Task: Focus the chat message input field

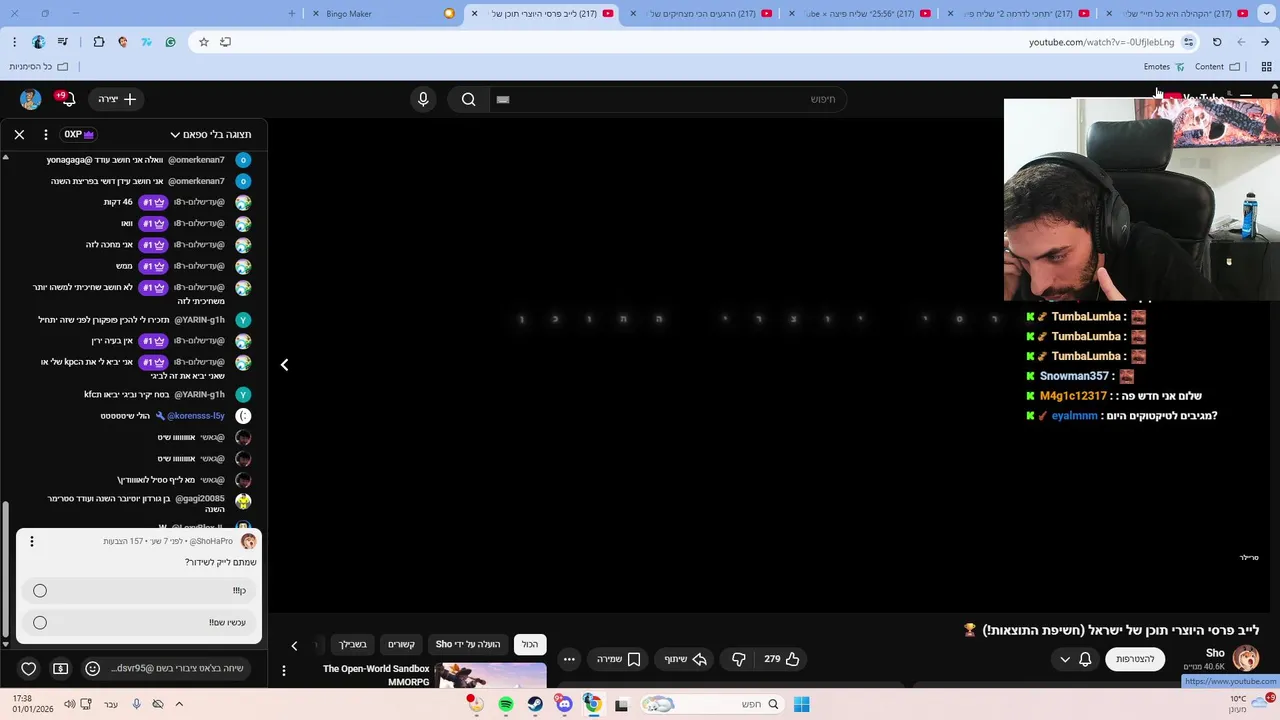Action: [x=177, y=668]
